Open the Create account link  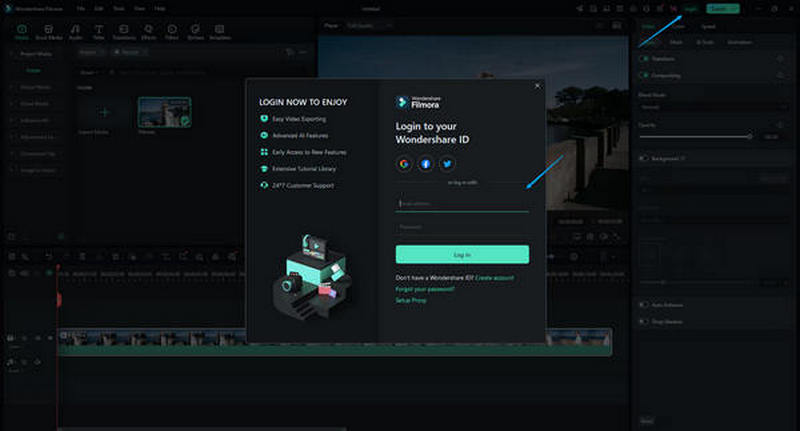click(x=494, y=278)
